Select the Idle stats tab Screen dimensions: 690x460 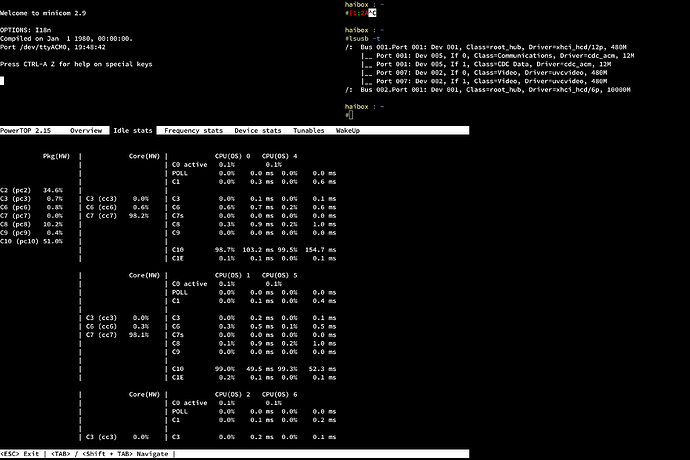[133, 130]
